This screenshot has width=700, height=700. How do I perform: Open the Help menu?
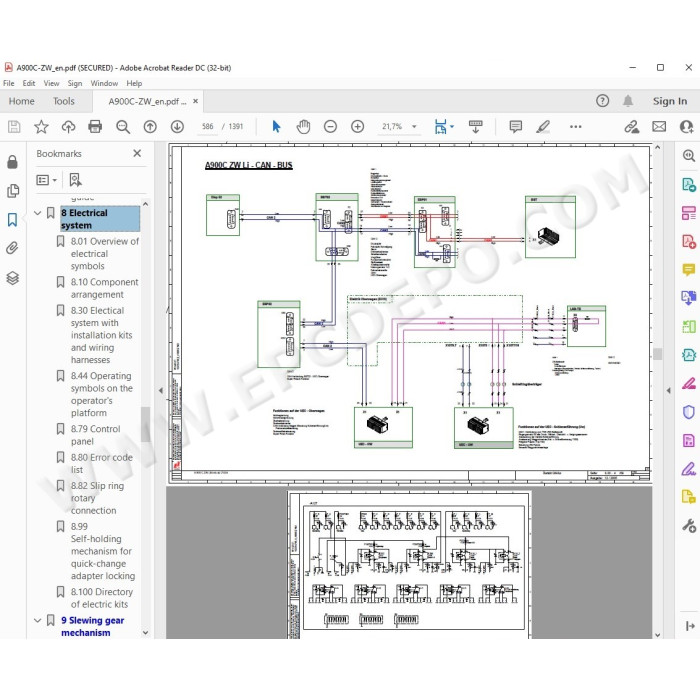coord(134,83)
